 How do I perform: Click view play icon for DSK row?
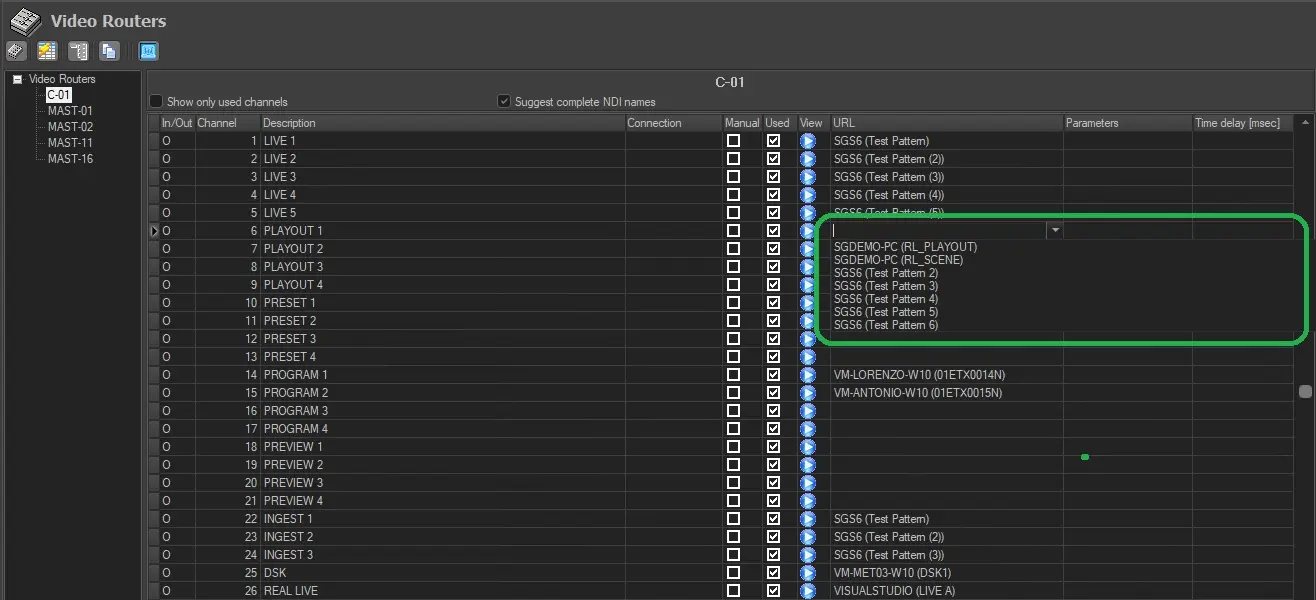(808, 573)
